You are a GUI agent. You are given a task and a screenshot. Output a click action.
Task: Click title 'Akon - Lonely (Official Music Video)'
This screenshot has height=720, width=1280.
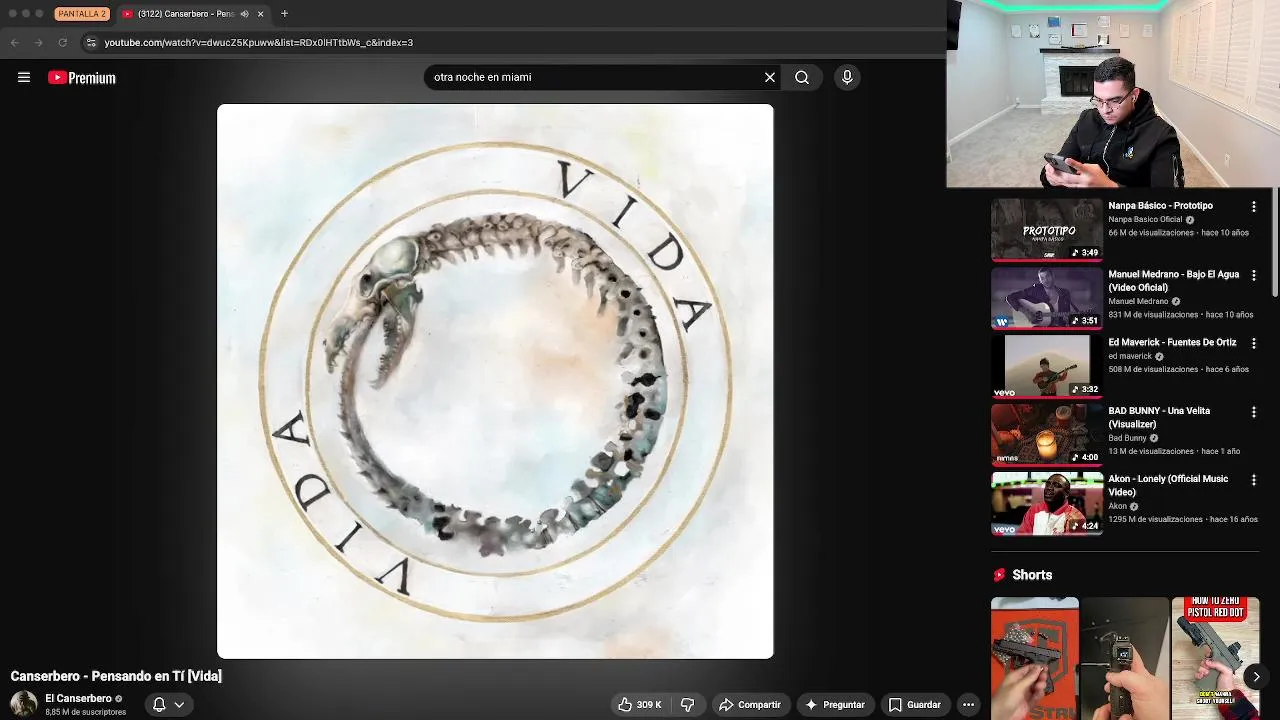pyautogui.click(x=1168, y=485)
